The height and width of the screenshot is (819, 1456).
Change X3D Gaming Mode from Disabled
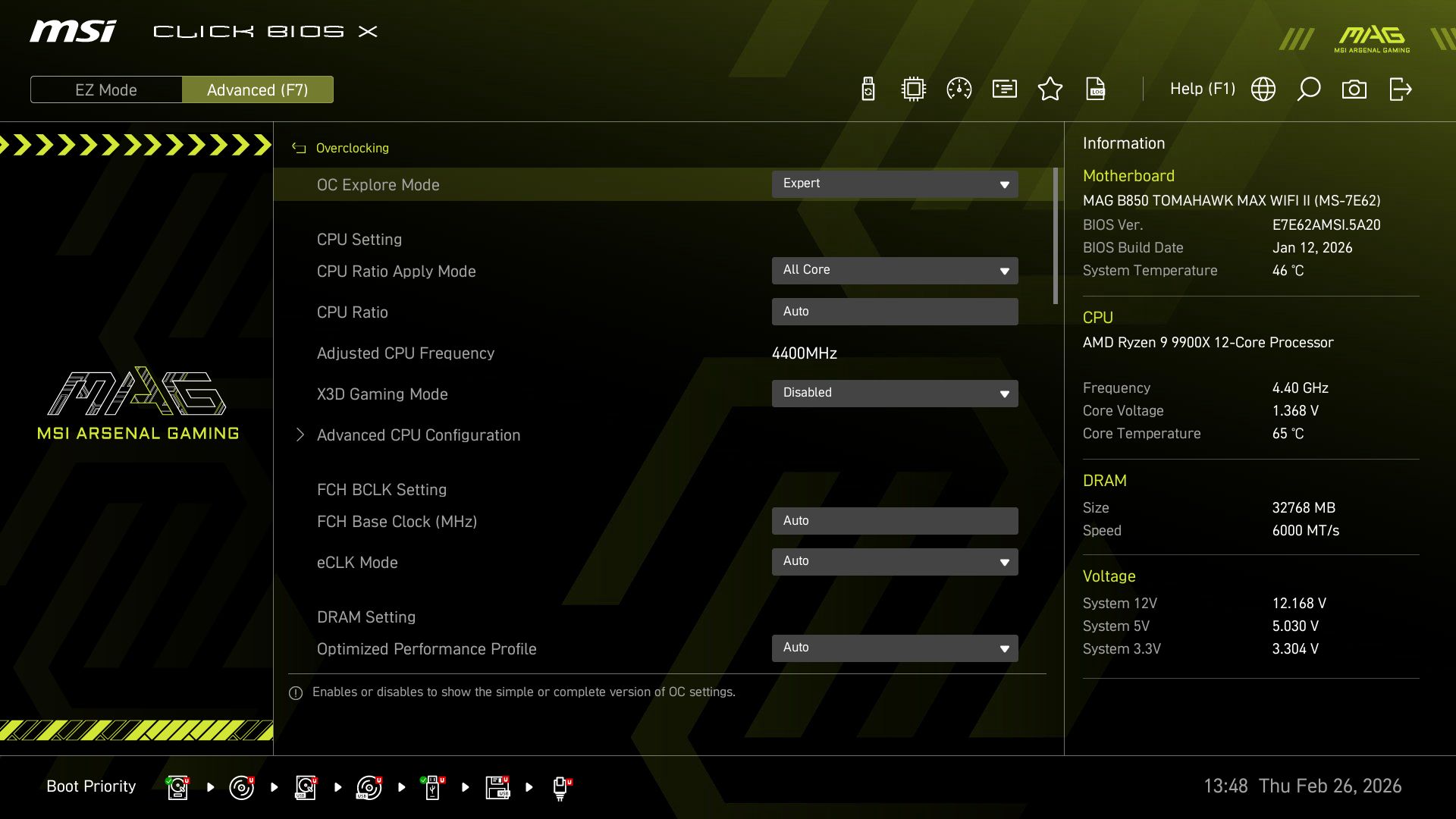pos(895,393)
